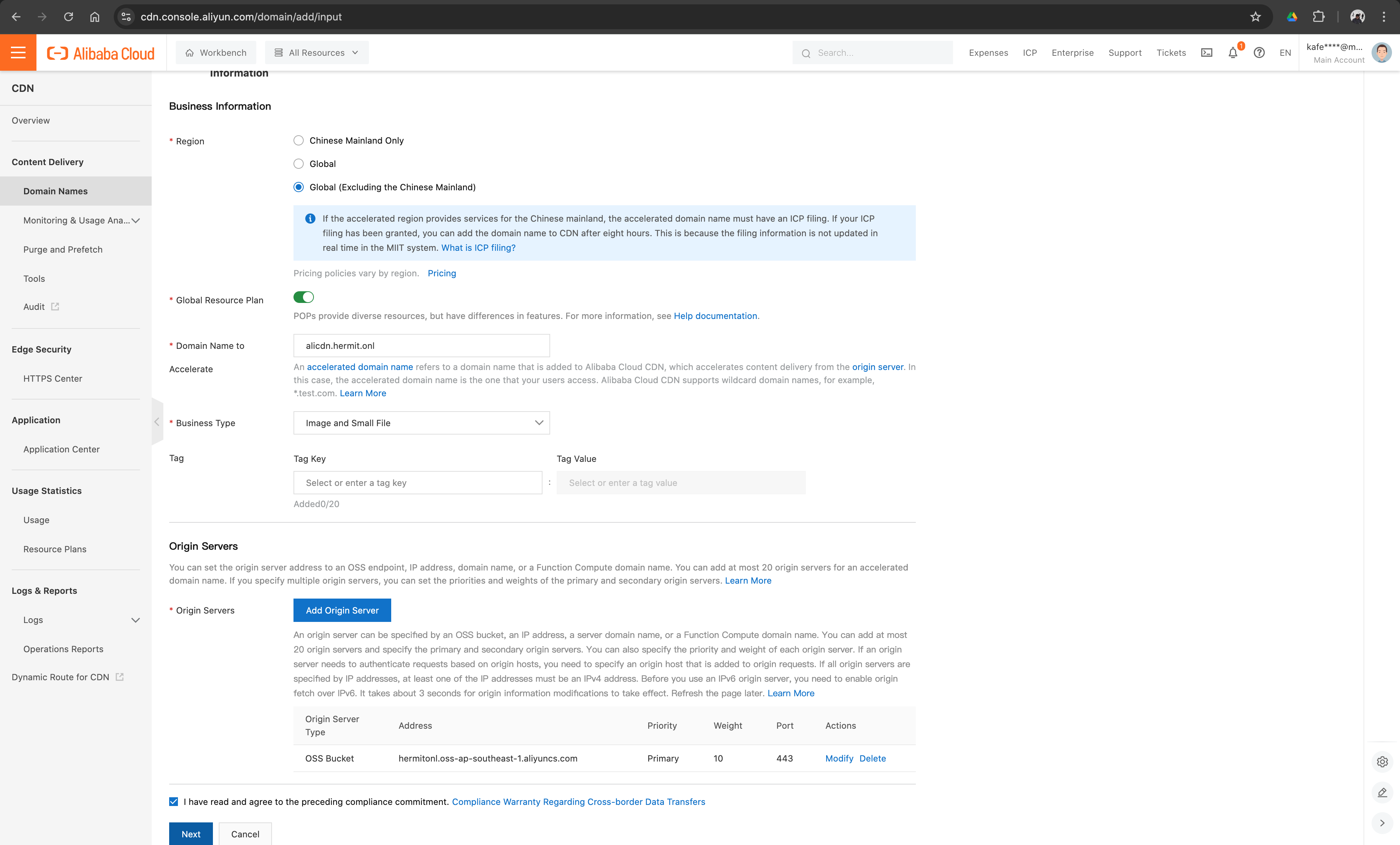1400x845 pixels.
Task: Click the feedback edit pencil icon
Action: click(1382, 792)
